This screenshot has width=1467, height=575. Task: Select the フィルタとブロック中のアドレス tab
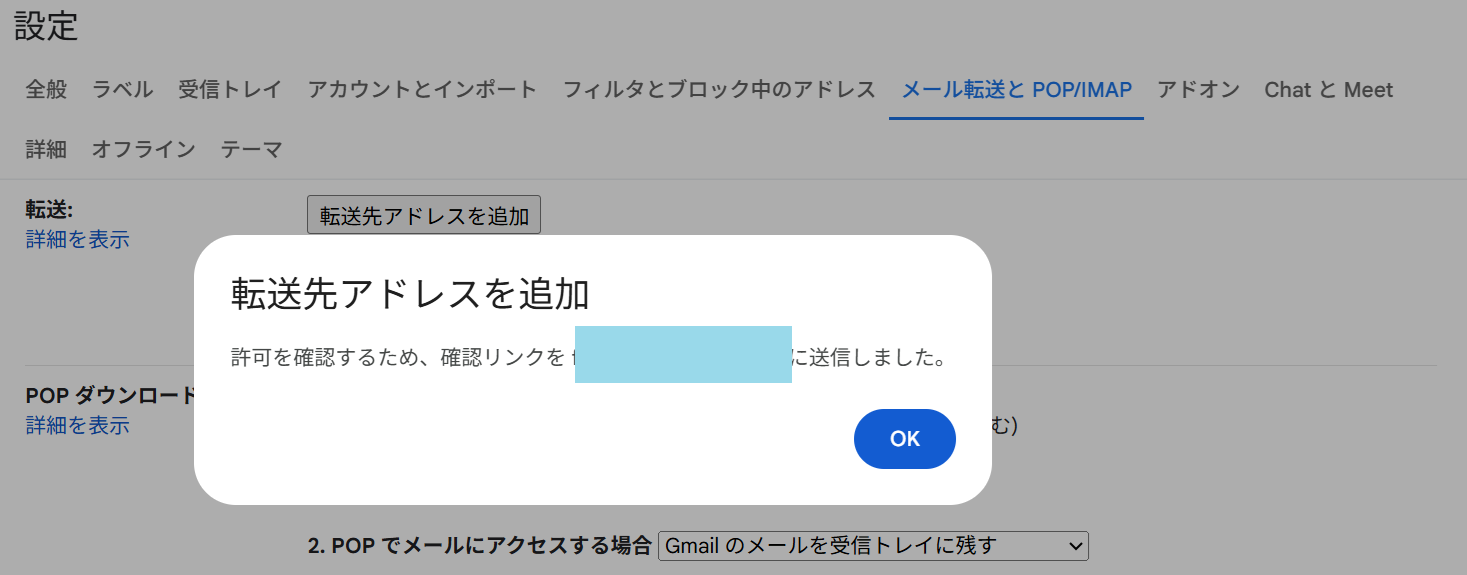click(719, 90)
